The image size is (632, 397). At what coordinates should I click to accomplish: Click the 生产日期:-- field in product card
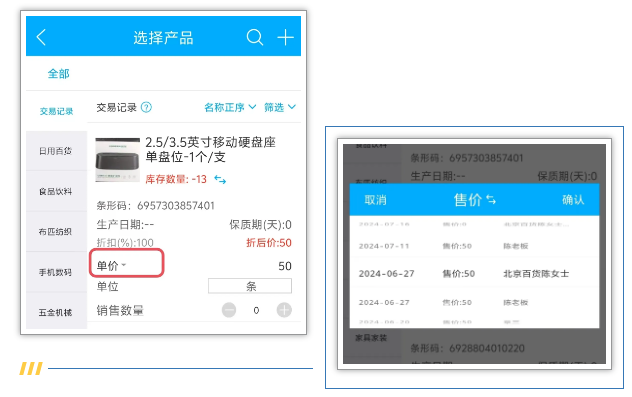(x=125, y=224)
